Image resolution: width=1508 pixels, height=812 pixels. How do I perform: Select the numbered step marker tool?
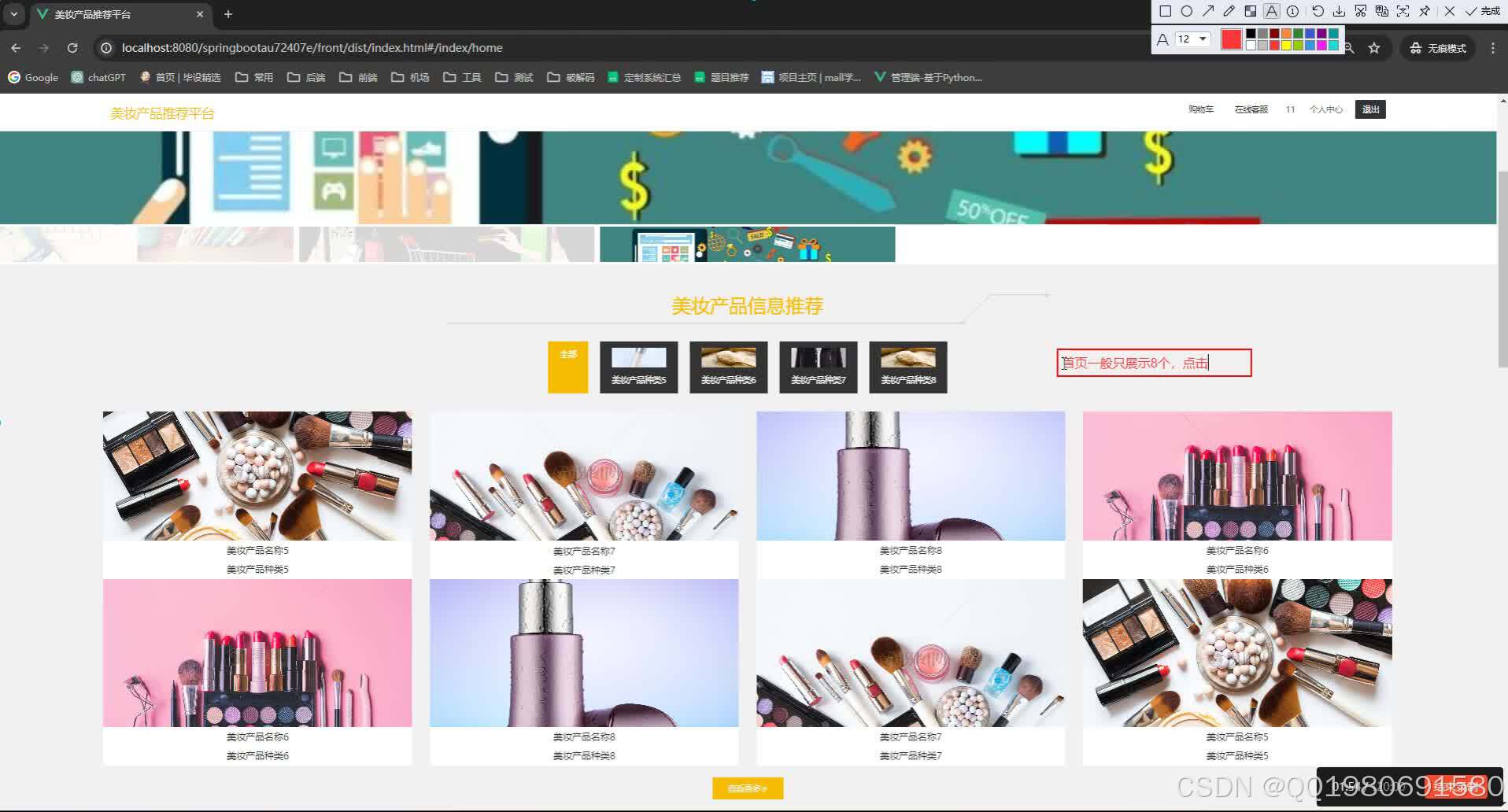[1293, 11]
